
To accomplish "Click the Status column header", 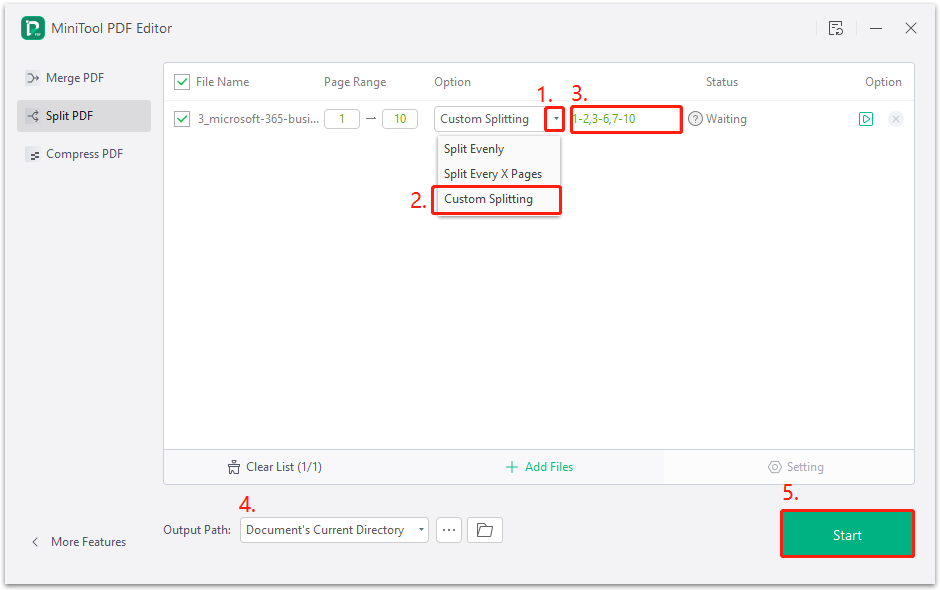I will [722, 82].
